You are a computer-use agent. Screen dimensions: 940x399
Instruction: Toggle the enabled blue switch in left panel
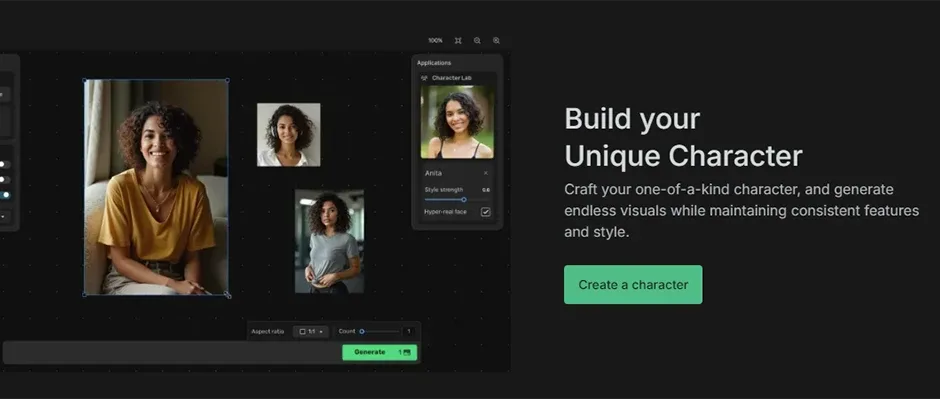coord(5,195)
